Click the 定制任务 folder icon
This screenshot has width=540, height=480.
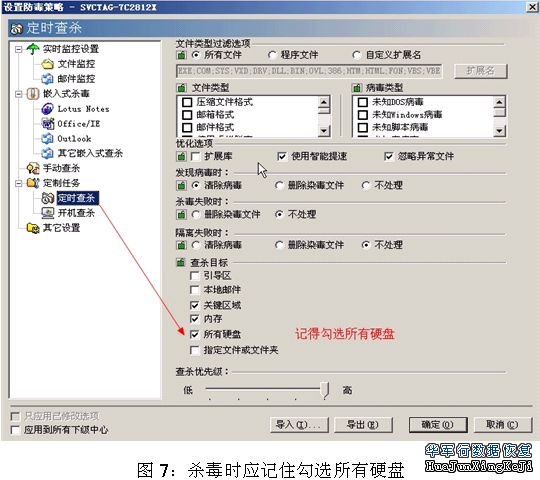coord(33,183)
